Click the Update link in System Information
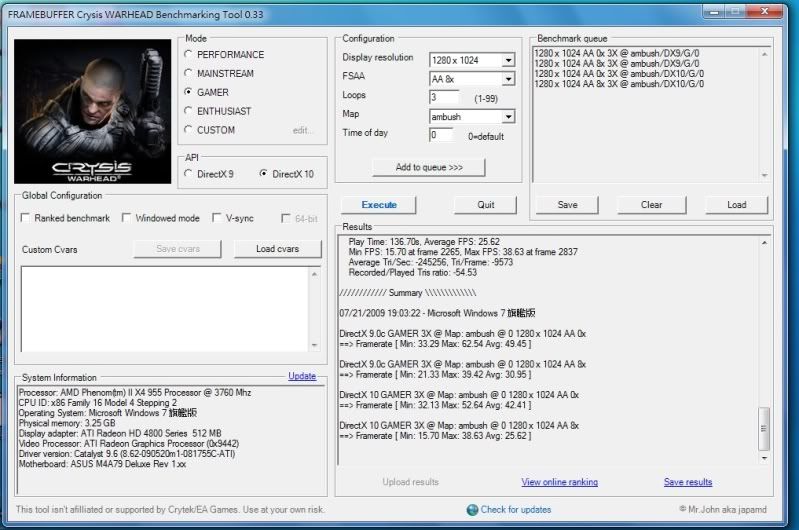The image size is (799, 530). pos(302,376)
